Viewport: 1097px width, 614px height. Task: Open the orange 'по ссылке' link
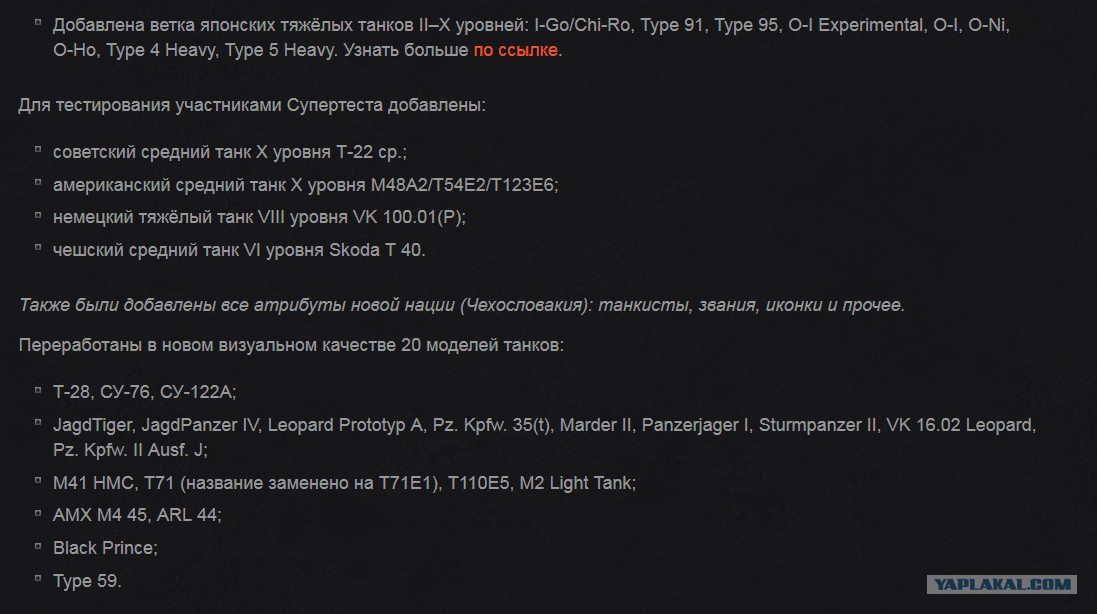[x=516, y=50]
